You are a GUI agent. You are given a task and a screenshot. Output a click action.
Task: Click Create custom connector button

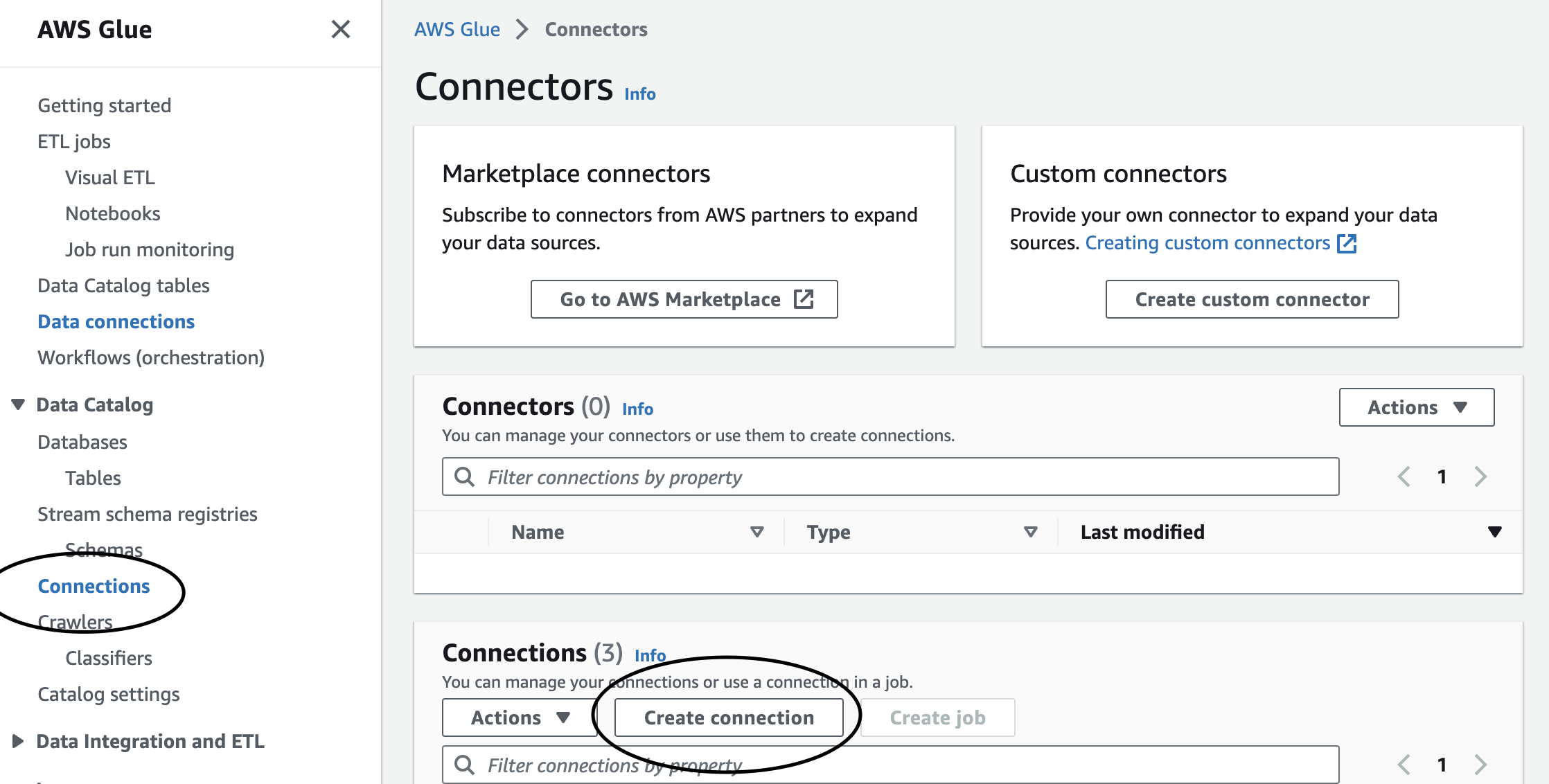click(1252, 299)
